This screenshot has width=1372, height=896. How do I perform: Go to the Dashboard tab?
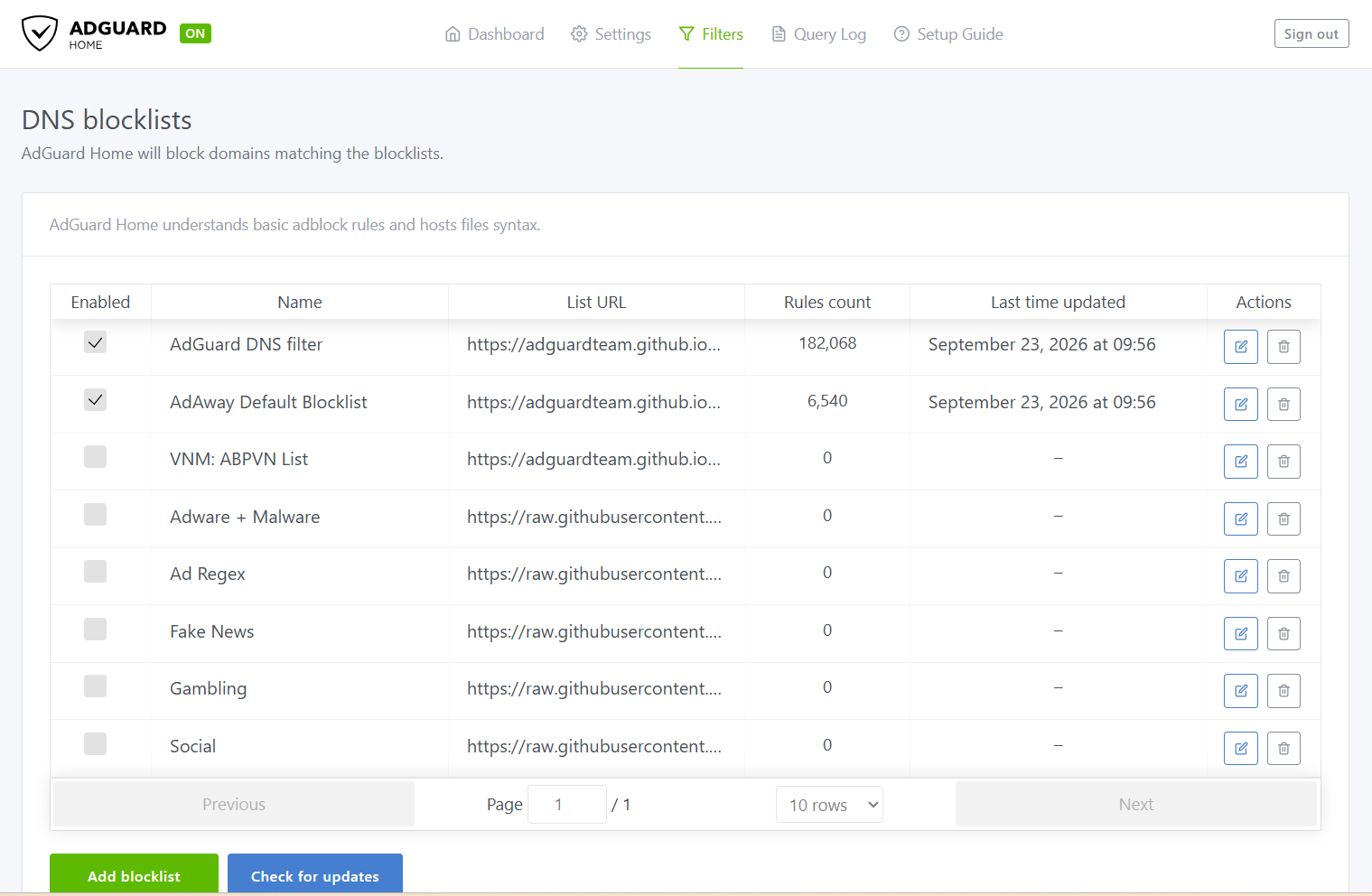coord(495,34)
